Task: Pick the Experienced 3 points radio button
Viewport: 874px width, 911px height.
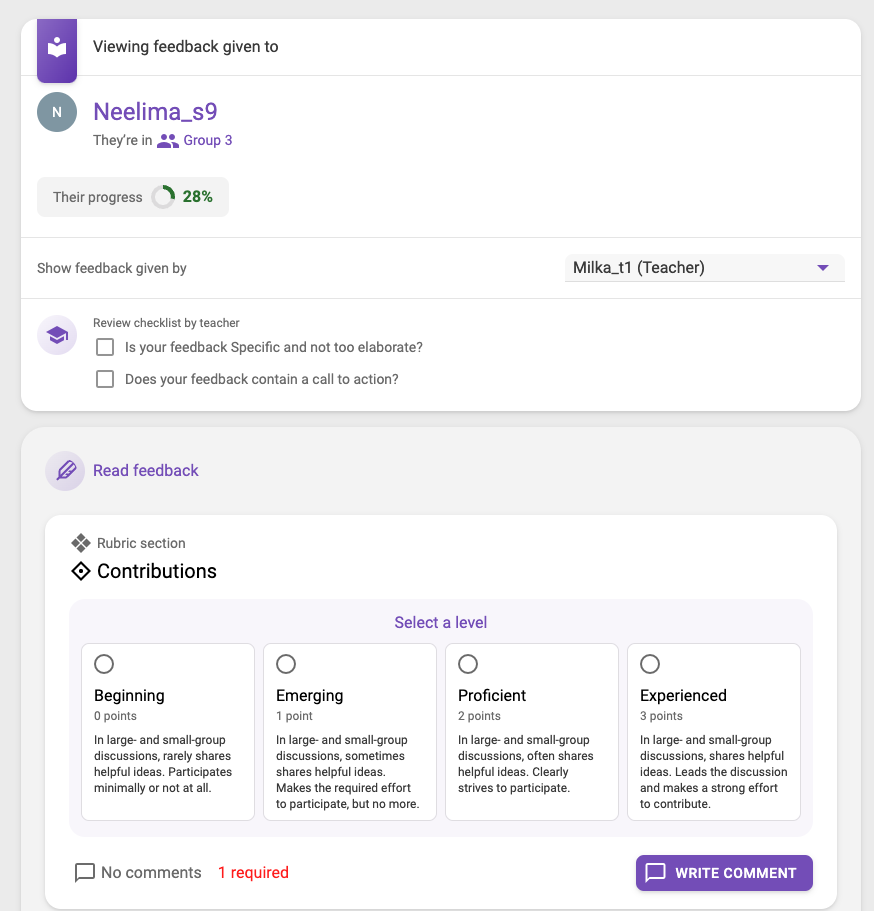Action: tap(650, 664)
